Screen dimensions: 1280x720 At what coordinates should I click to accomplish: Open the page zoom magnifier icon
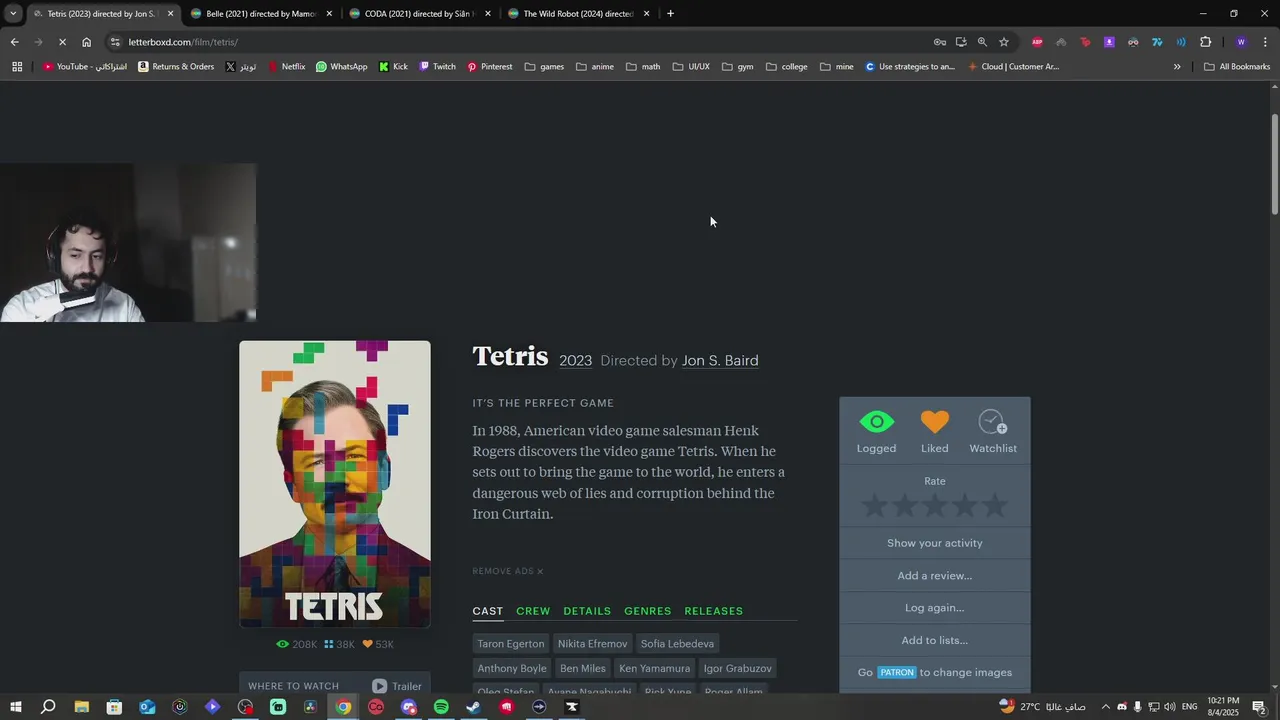pos(982,42)
